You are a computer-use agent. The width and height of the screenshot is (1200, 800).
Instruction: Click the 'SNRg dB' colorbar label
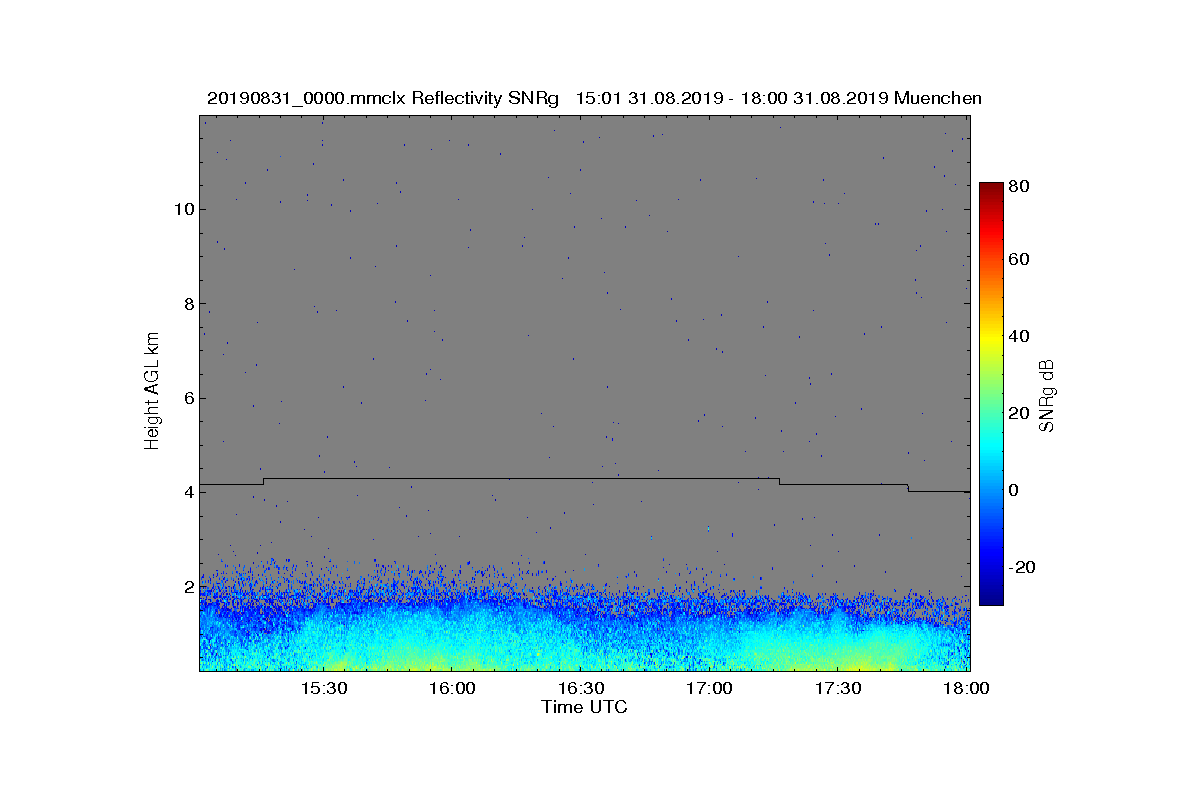[x=1047, y=396]
